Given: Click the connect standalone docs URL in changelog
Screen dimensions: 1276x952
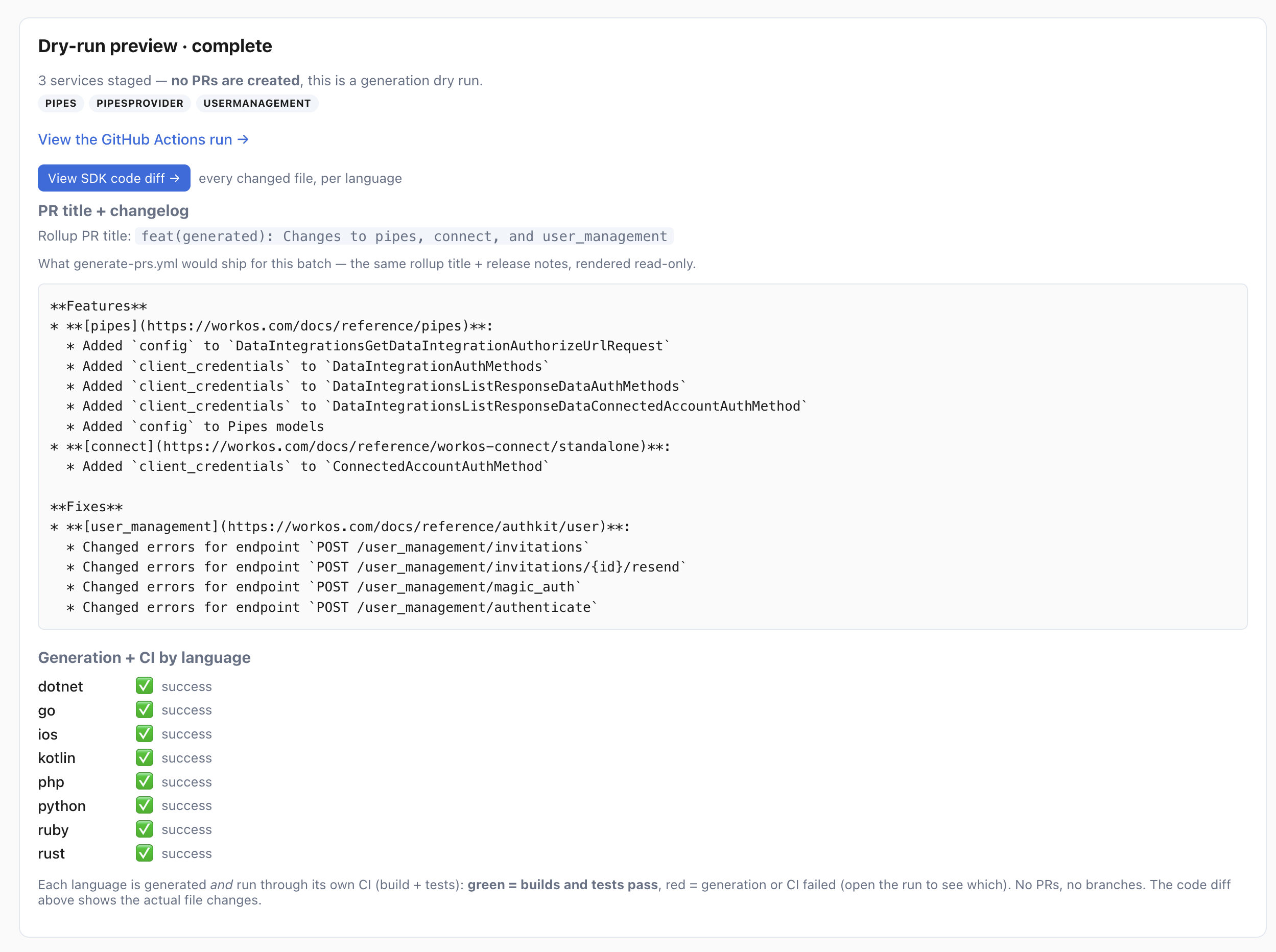Looking at the screenshot, I should 401,446.
